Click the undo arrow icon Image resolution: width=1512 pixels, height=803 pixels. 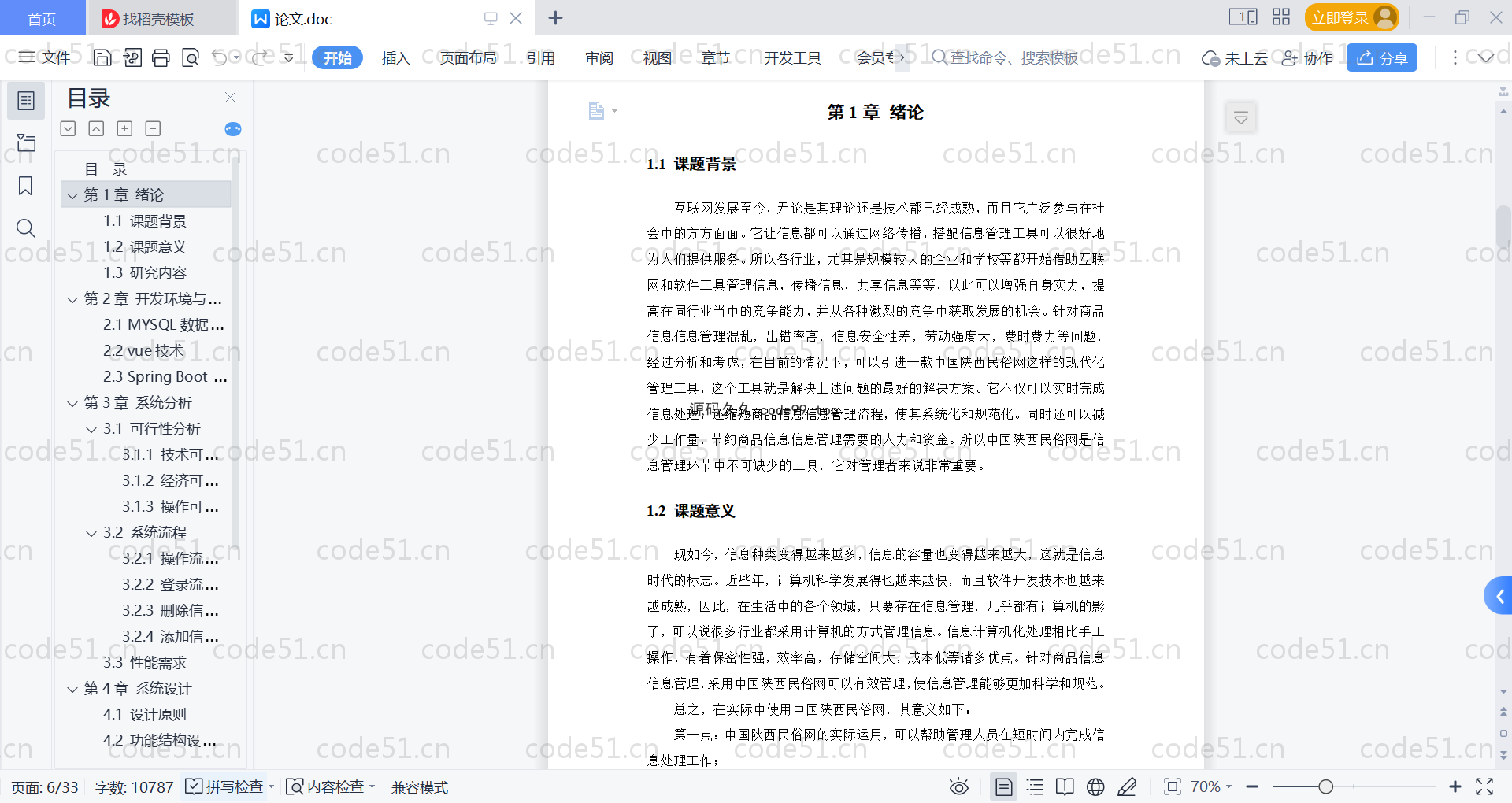coord(220,57)
